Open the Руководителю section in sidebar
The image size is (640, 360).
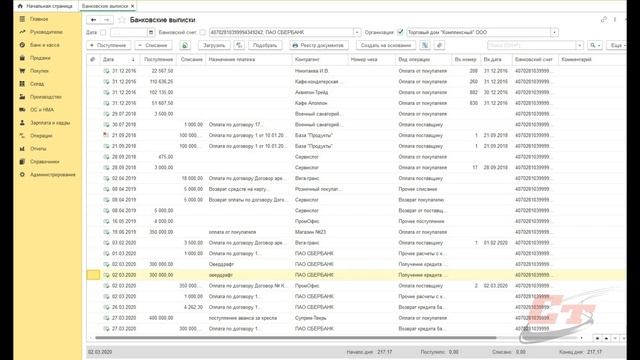pos(47,32)
